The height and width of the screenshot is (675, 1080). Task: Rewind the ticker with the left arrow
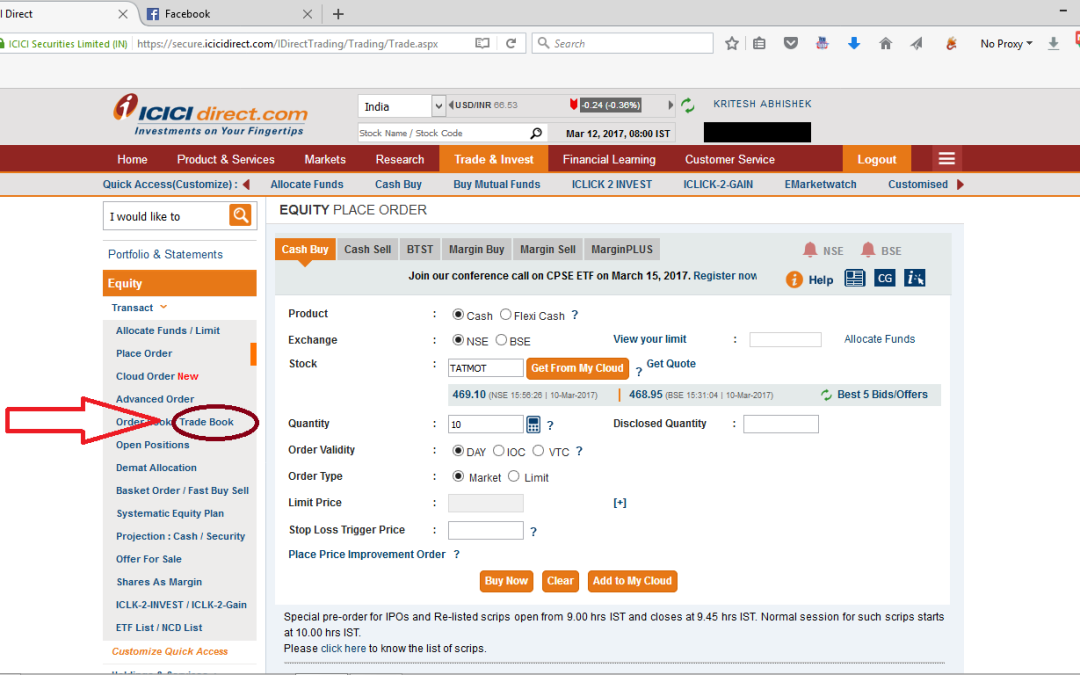(x=450, y=105)
